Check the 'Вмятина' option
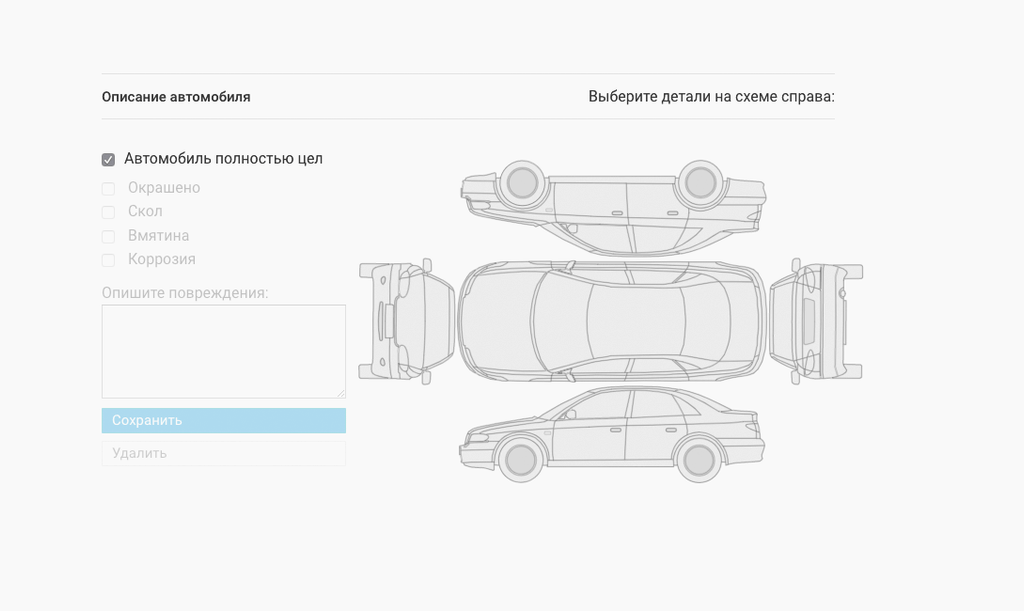Viewport: 1024px width, 611px height. click(x=108, y=236)
